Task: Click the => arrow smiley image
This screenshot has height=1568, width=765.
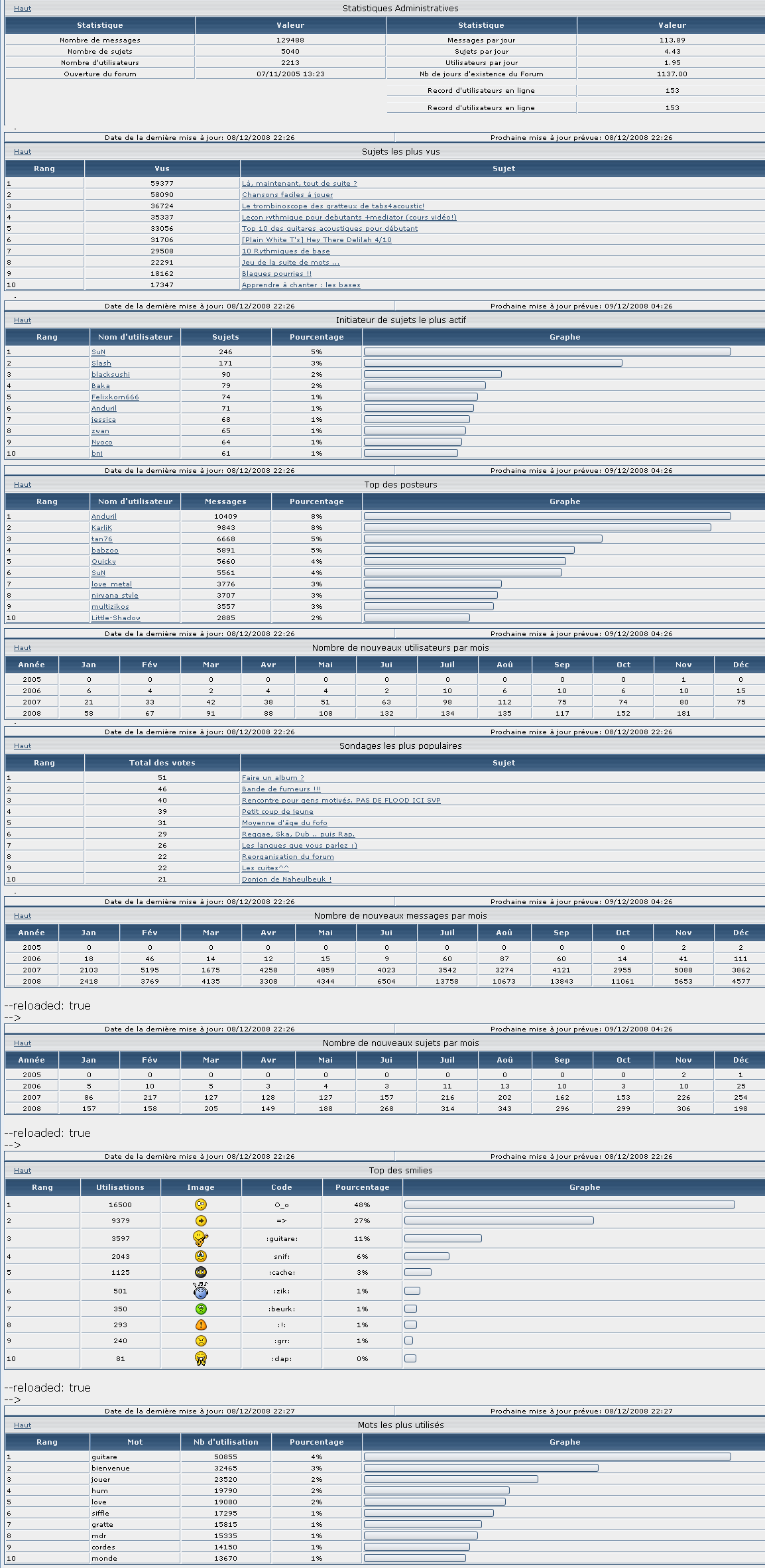Action: click(201, 1220)
